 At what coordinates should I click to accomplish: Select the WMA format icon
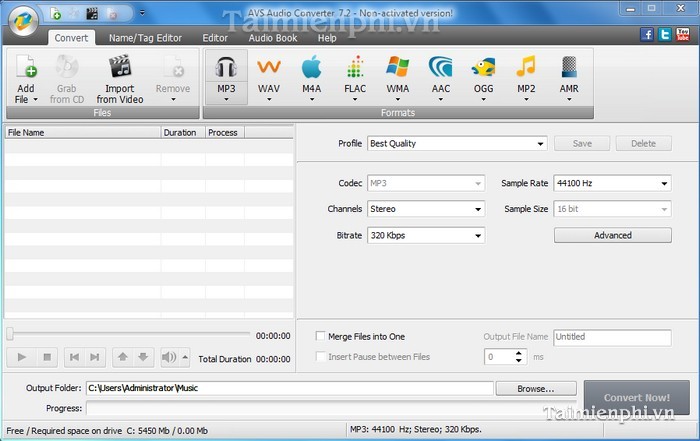(x=398, y=67)
